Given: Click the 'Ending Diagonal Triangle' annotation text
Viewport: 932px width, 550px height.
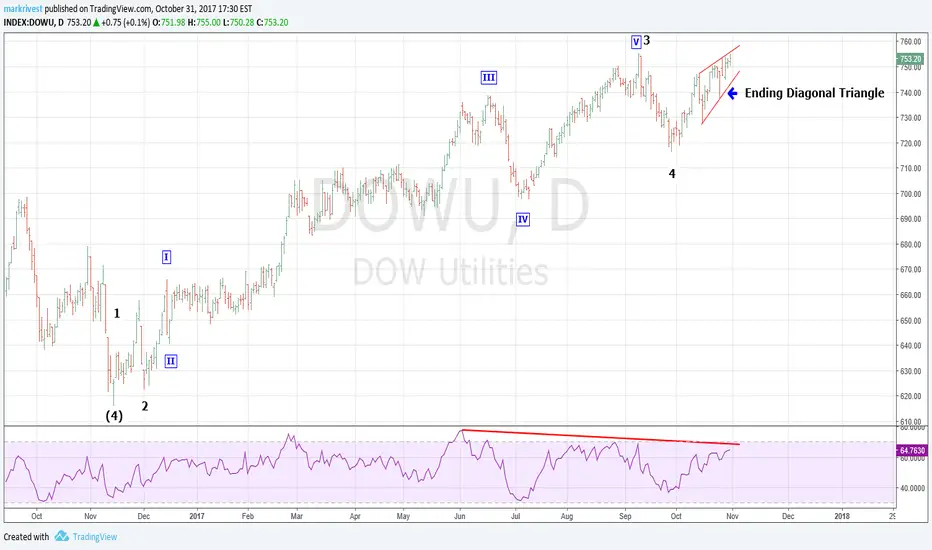Looking at the screenshot, I should tap(814, 93).
